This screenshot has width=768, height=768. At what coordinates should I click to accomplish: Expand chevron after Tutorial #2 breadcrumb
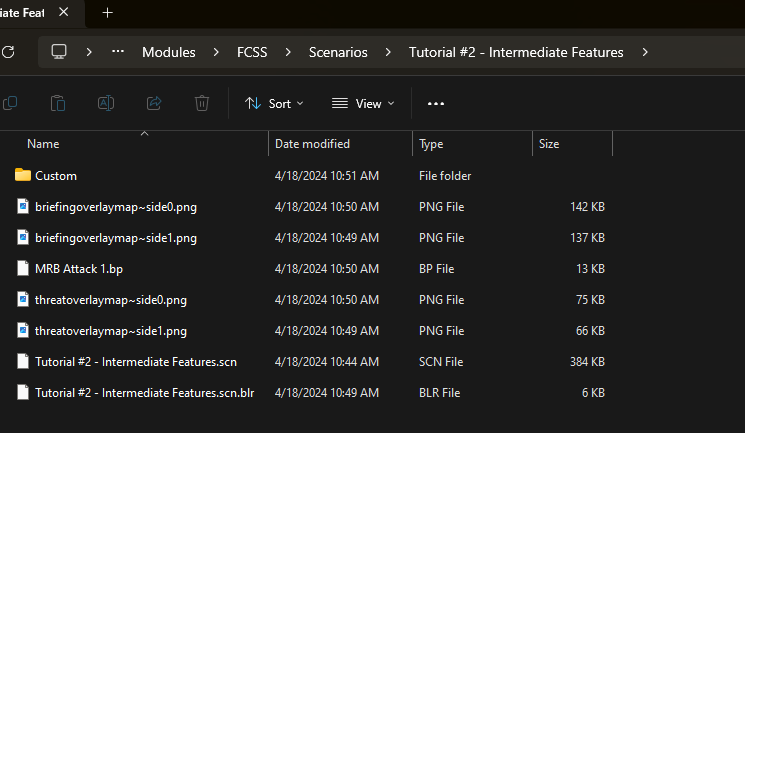645,52
